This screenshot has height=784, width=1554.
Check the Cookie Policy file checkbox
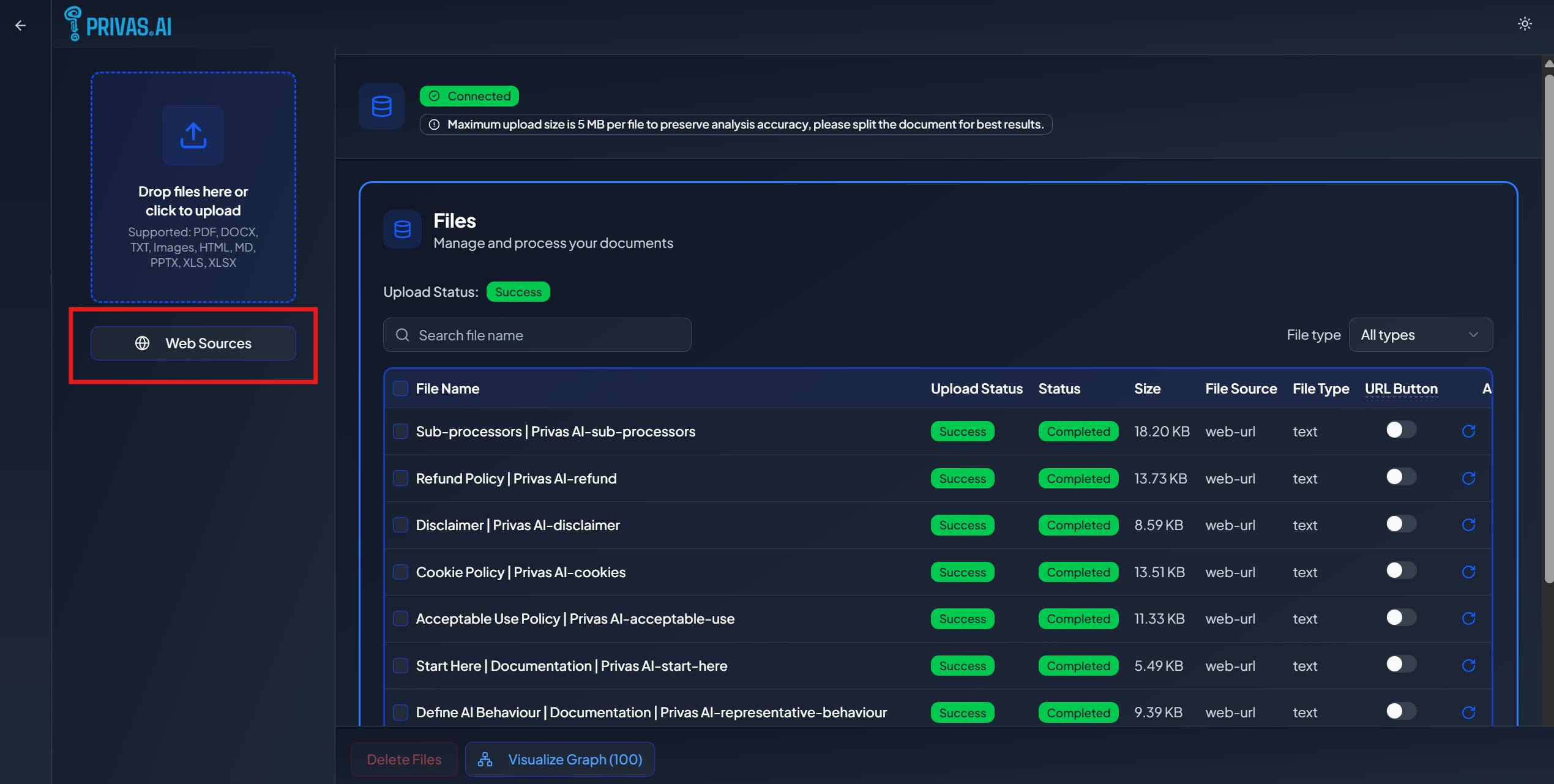tap(400, 572)
